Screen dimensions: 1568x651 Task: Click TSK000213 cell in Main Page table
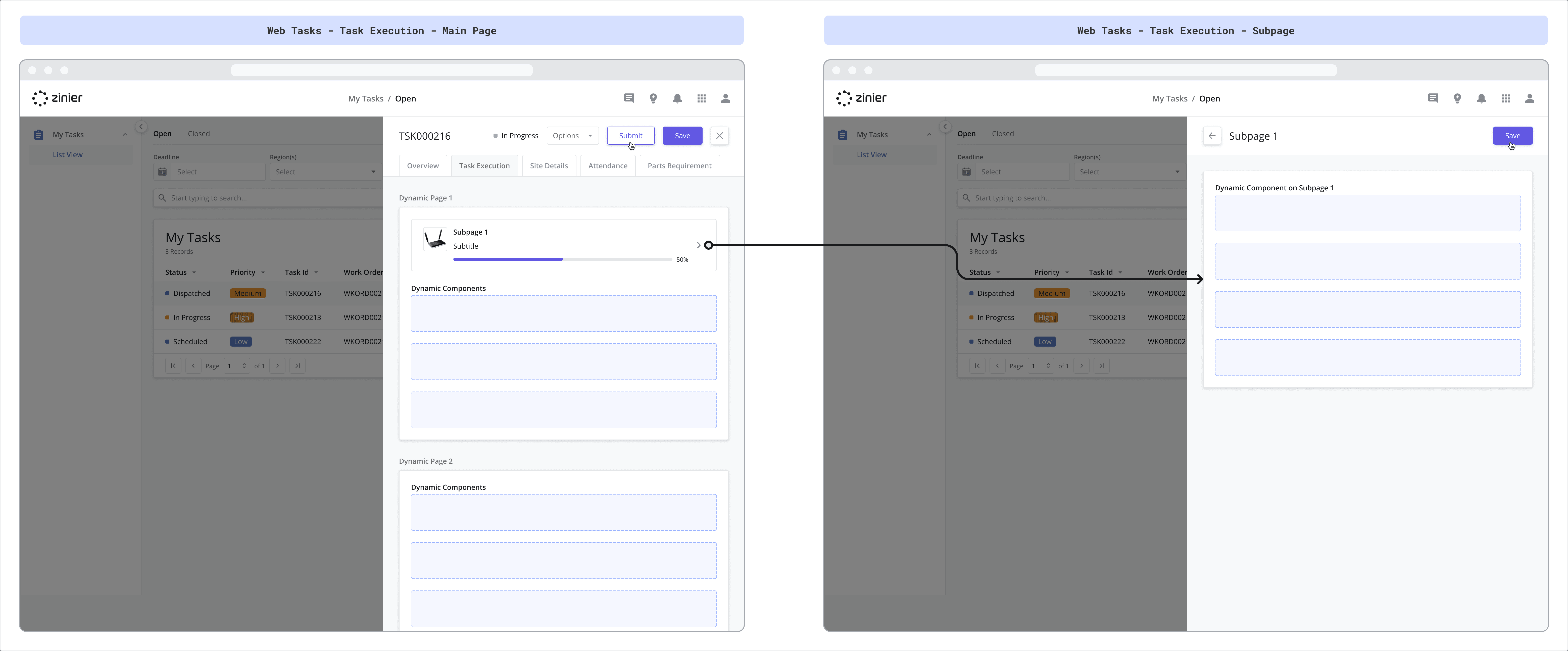(x=303, y=318)
